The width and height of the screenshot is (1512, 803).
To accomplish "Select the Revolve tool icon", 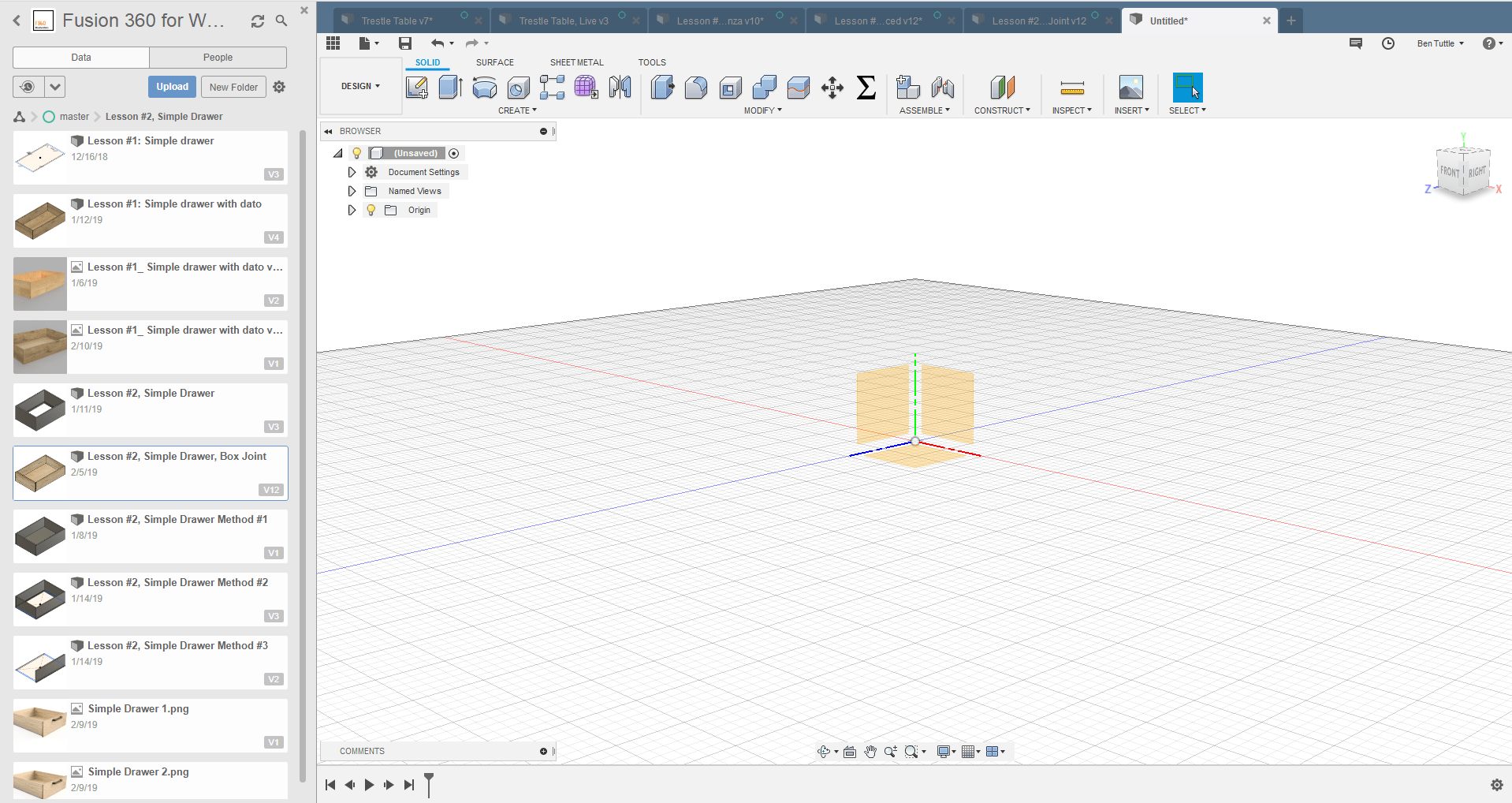I will coord(484,88).
